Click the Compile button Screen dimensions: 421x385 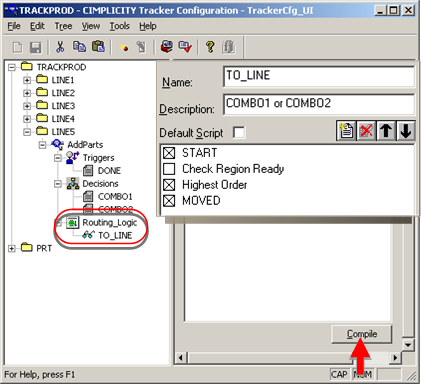pos(362,334)
